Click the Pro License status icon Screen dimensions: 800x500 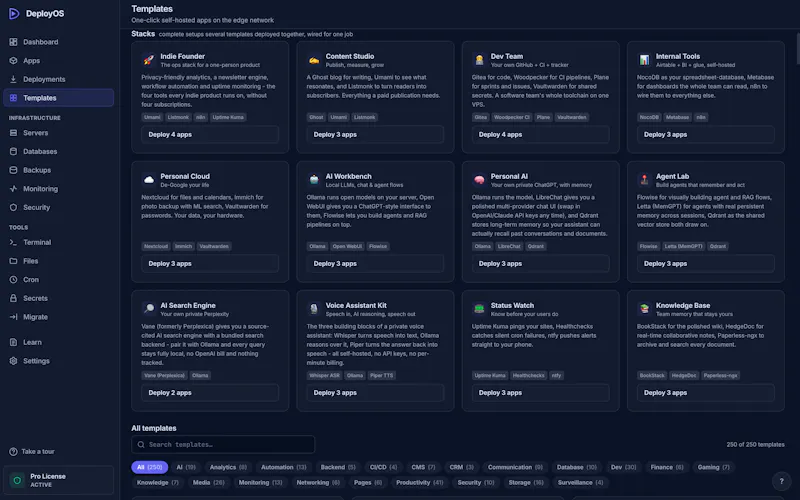(17, 480)
